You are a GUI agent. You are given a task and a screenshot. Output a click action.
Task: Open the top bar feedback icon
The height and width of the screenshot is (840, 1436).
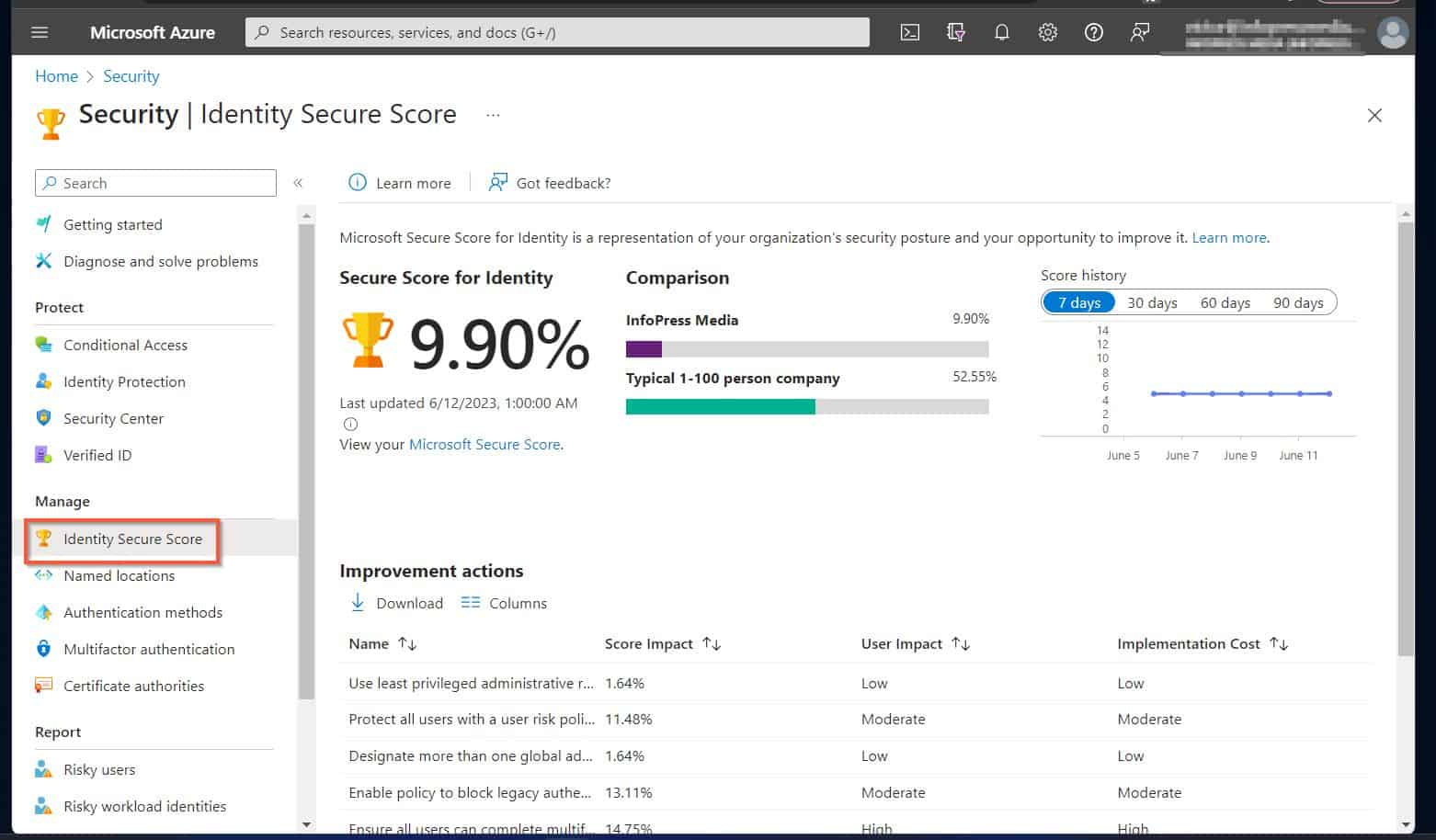1140,32
